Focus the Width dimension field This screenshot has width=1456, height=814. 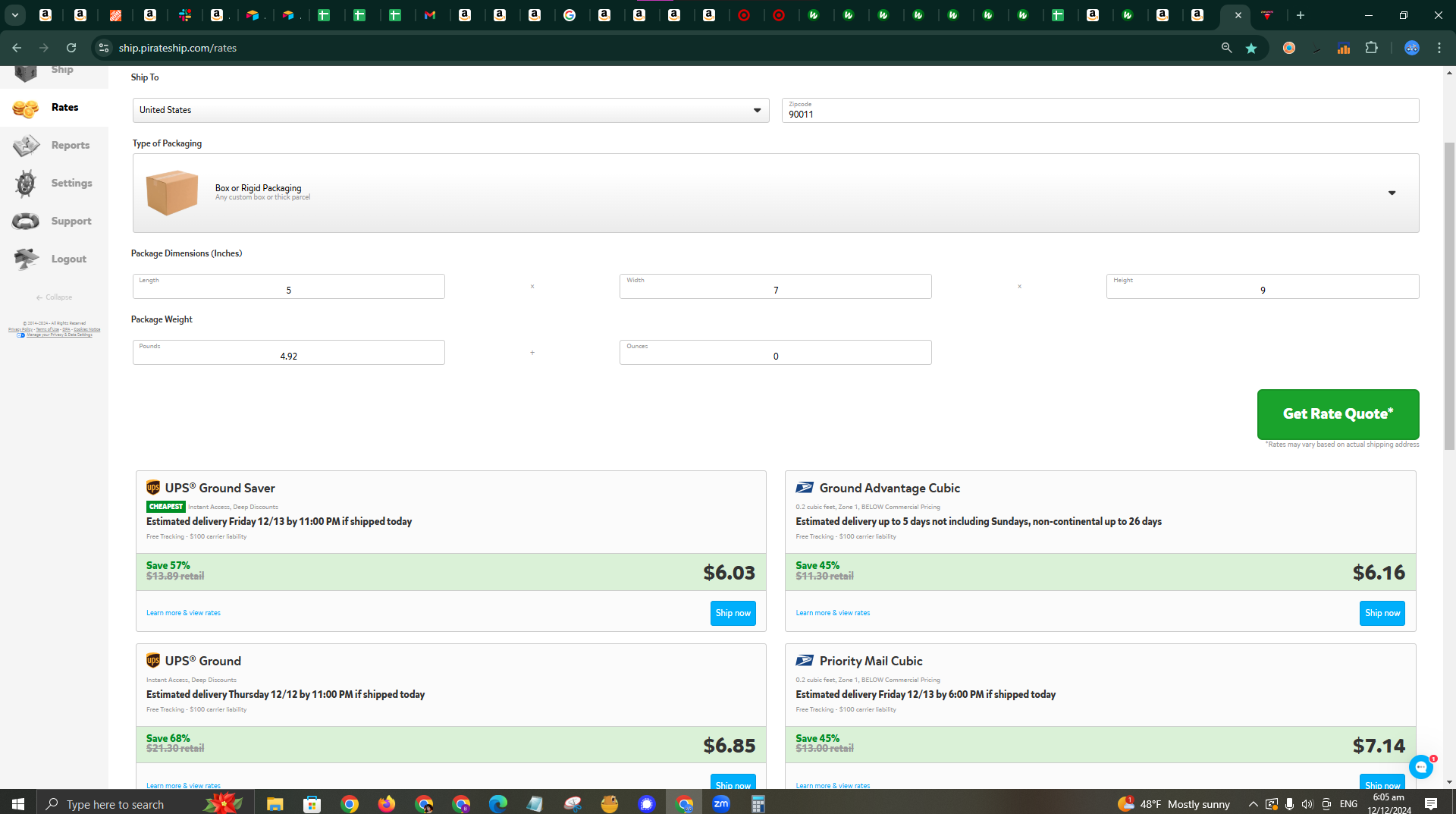[775, 286]
